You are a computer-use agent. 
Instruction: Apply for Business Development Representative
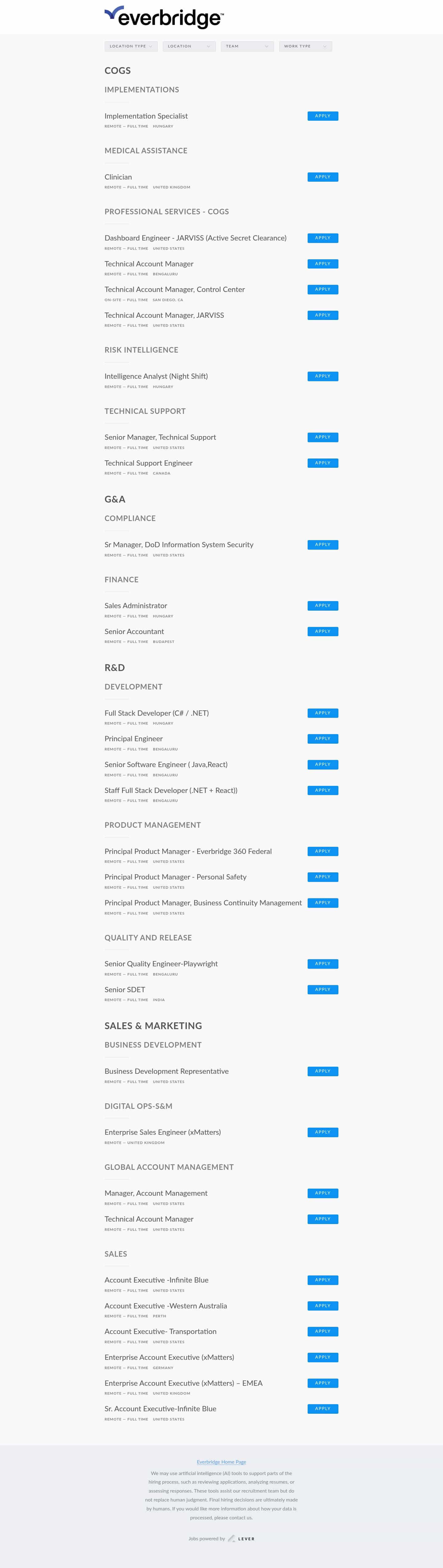coord(322,1071)
